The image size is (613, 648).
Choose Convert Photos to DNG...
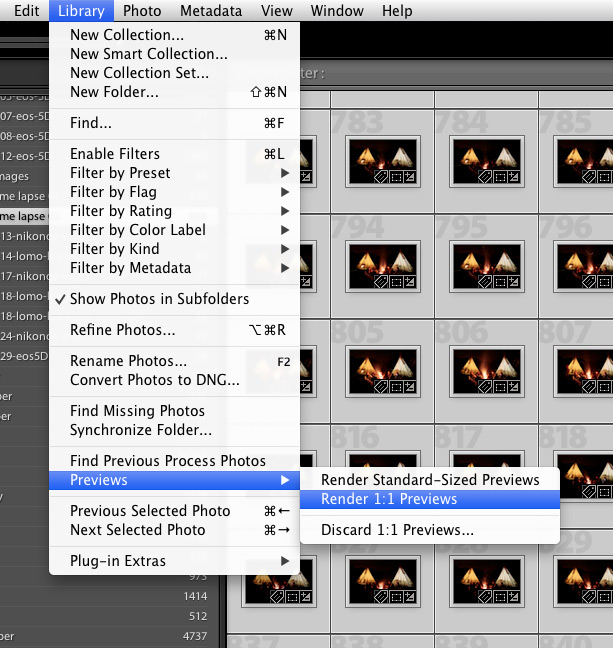click(174, 380)
